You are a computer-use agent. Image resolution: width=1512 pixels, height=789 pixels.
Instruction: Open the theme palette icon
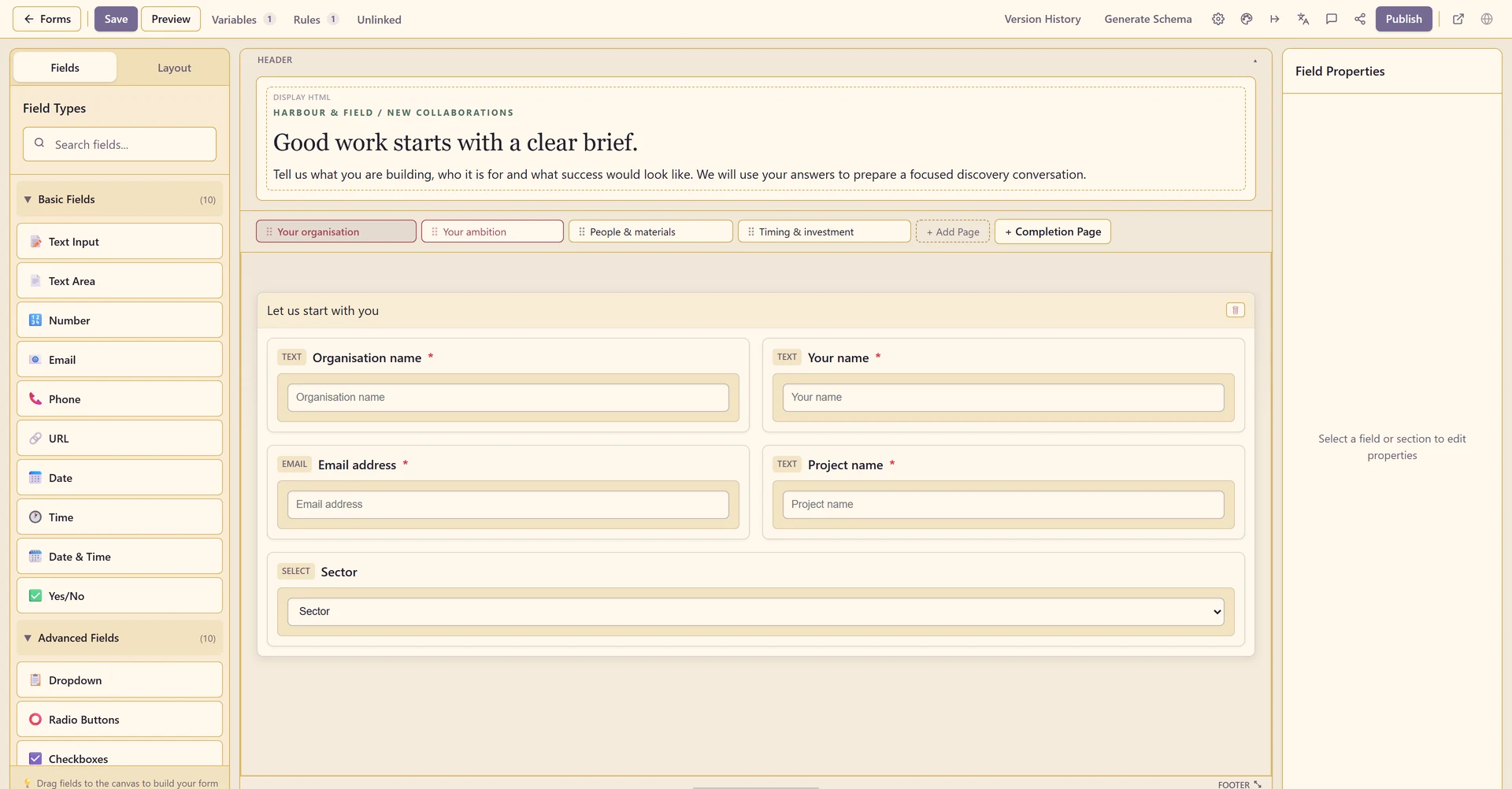1247,19
